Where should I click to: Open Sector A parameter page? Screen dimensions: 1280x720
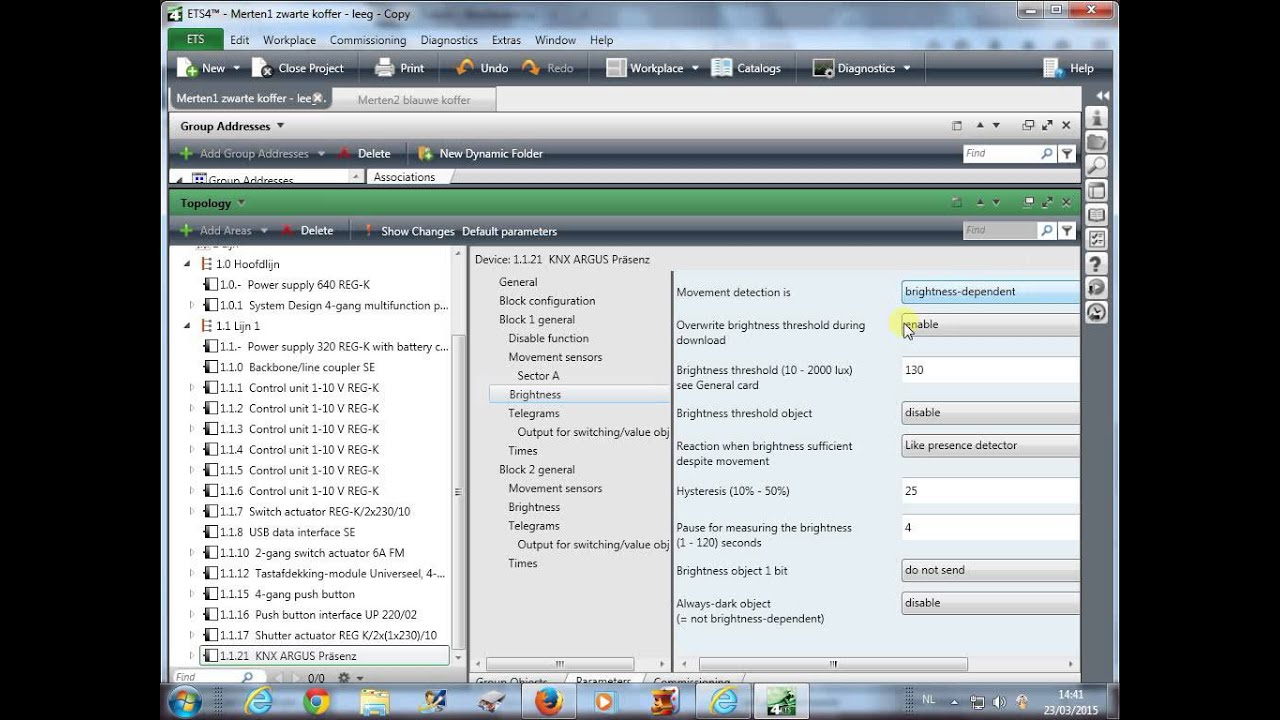(x=538, y=376)
